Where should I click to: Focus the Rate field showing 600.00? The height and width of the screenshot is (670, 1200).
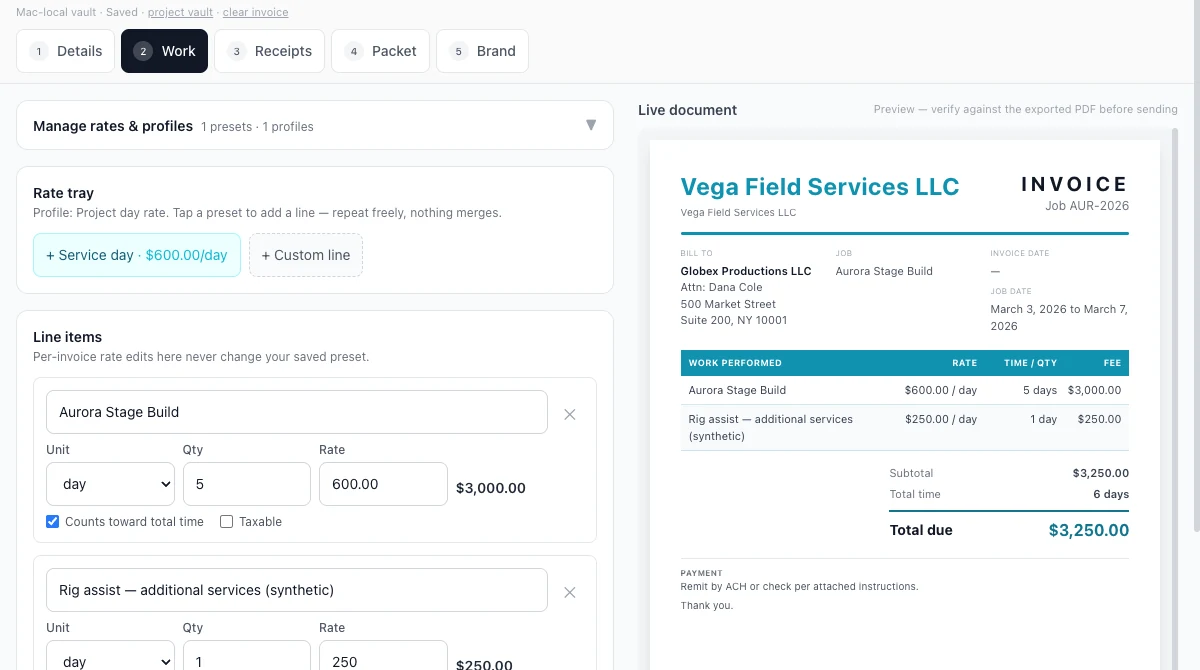pyautogui.click(x=383, y=484)
